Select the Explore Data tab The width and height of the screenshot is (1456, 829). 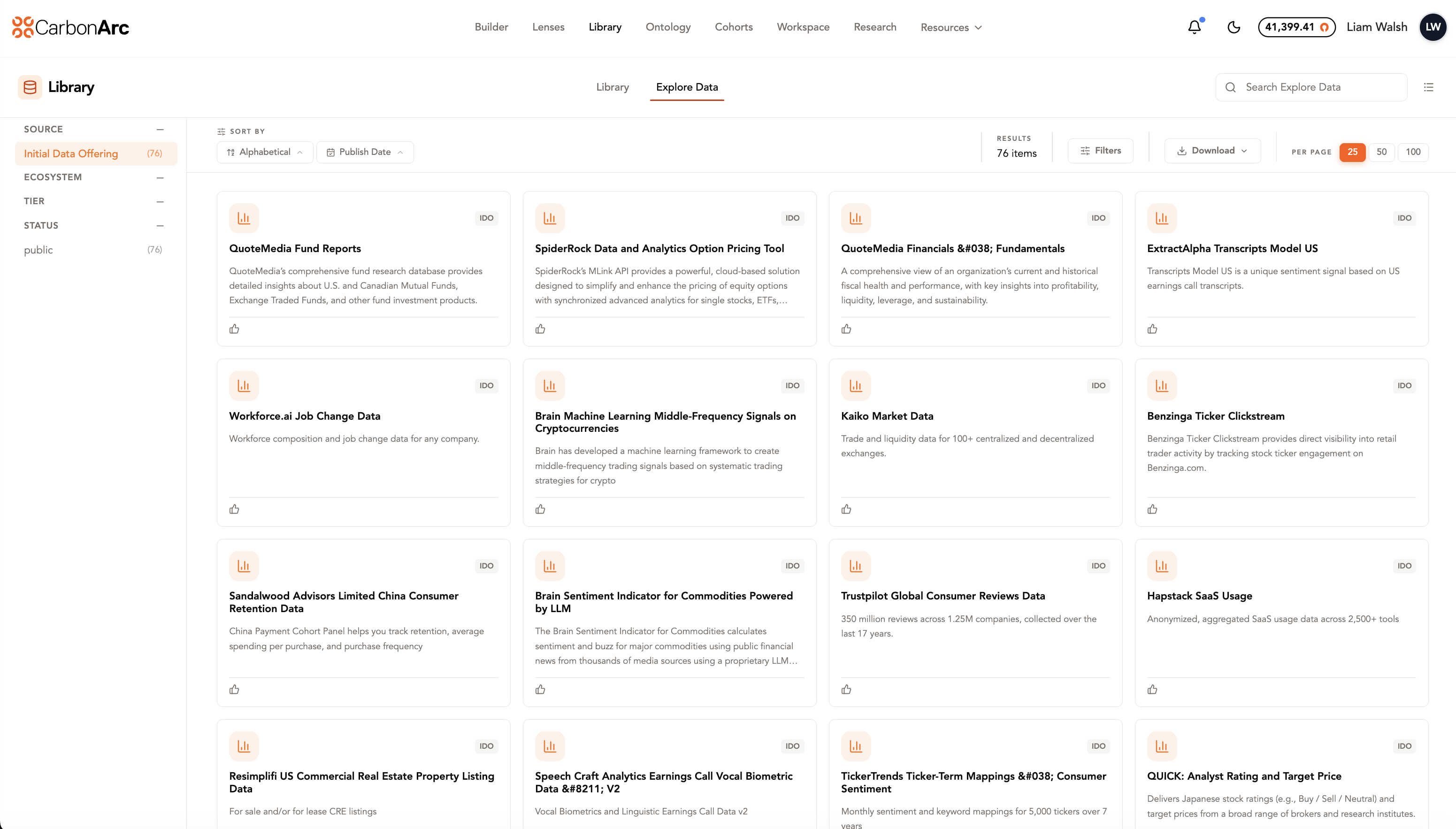pos(686,87)
